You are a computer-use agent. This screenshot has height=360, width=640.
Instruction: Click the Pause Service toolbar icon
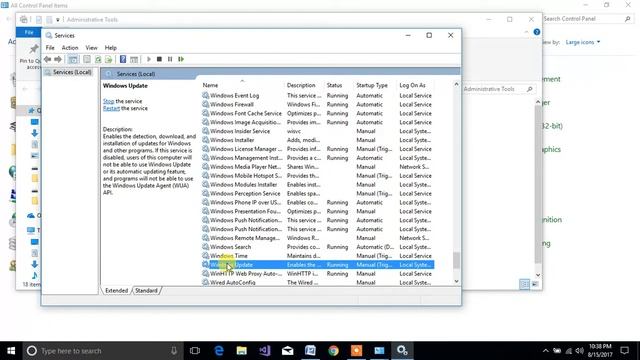[170, 59]
